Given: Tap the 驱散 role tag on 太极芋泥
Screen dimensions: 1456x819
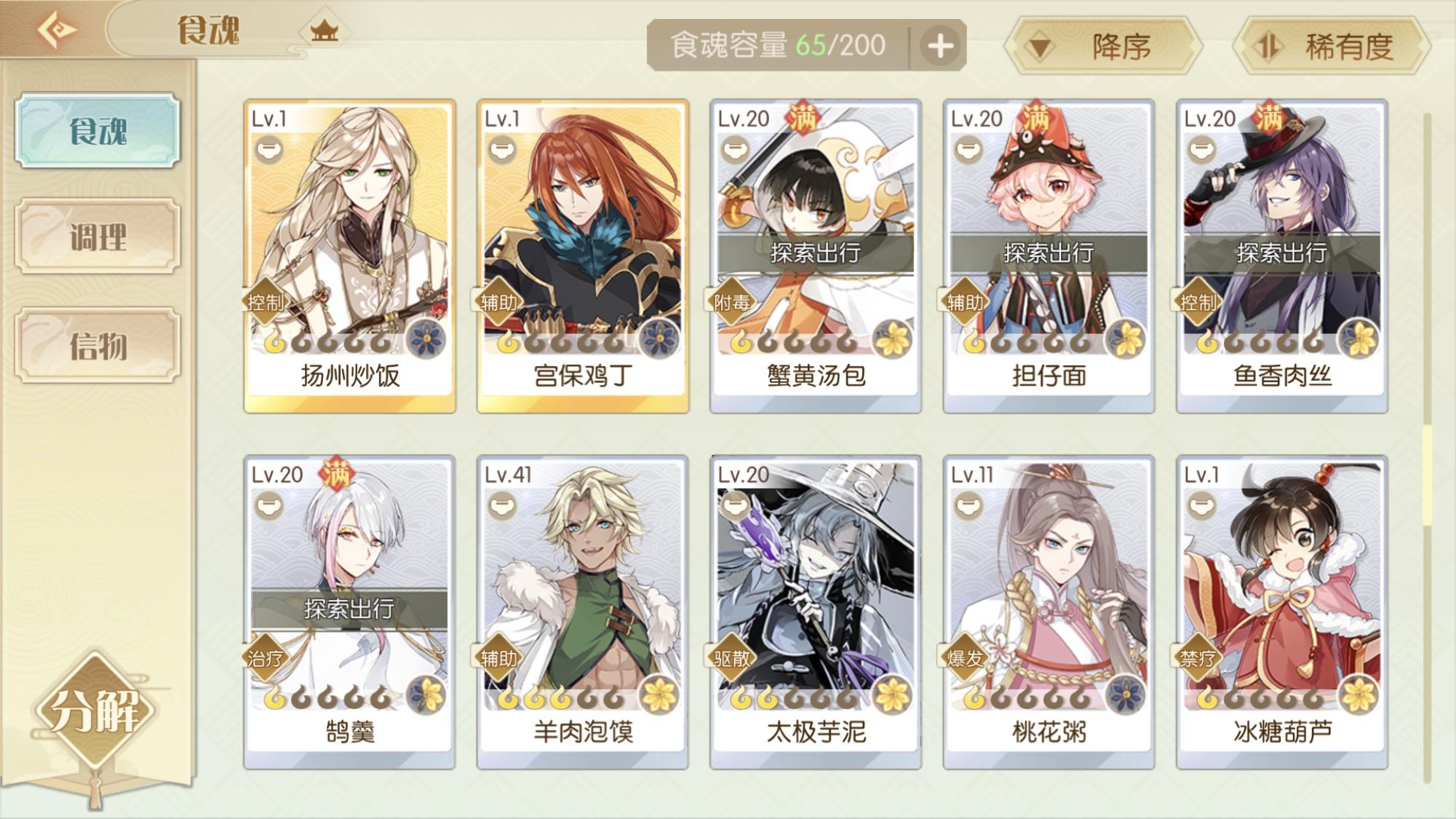Looking at the screenshot, I should click(731, 658).
